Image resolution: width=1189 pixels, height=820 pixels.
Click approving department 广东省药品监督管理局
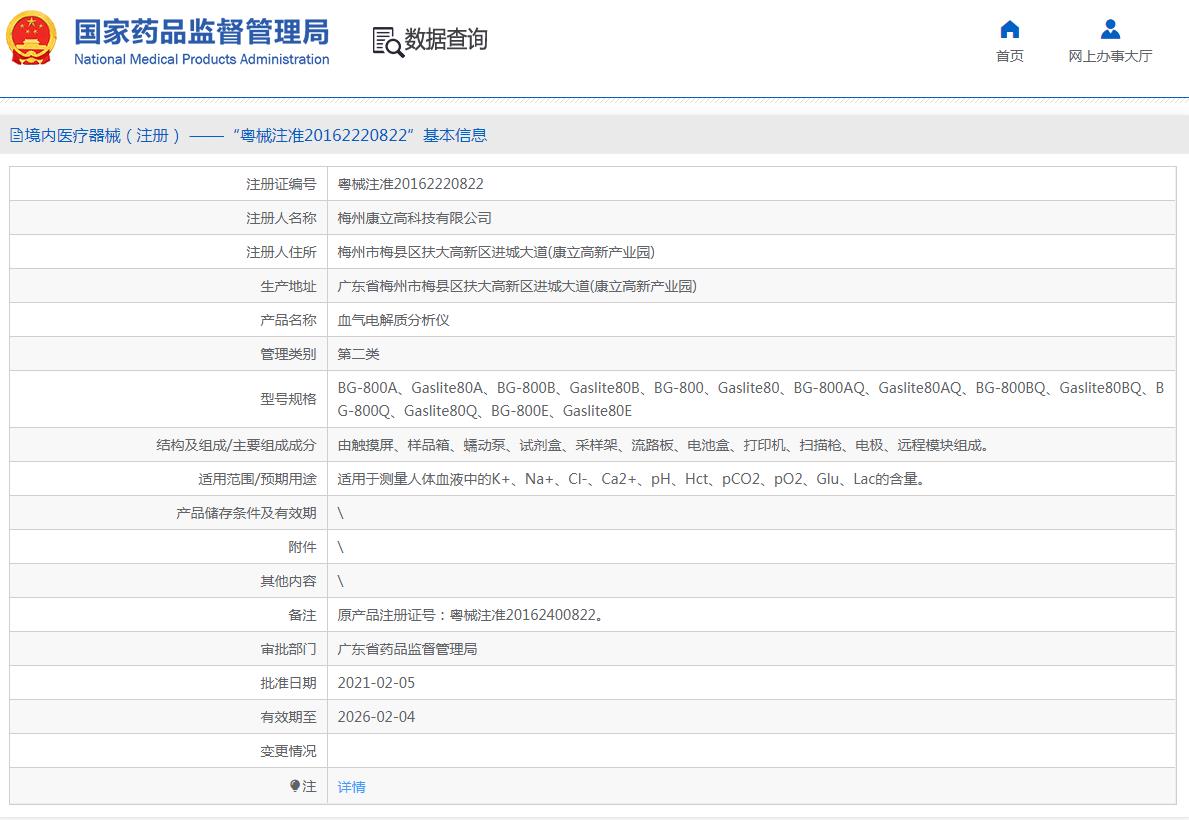pyautogui.click(x=407, y=649)
